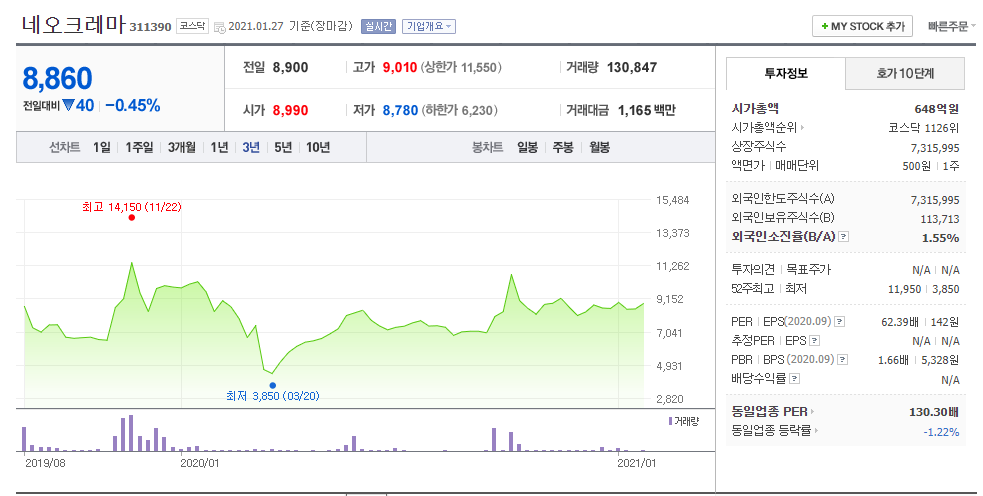The image size is (983, 496).
Task: Open the help icon beside PER EPS(2020.09)
Action: coord(839,321)
